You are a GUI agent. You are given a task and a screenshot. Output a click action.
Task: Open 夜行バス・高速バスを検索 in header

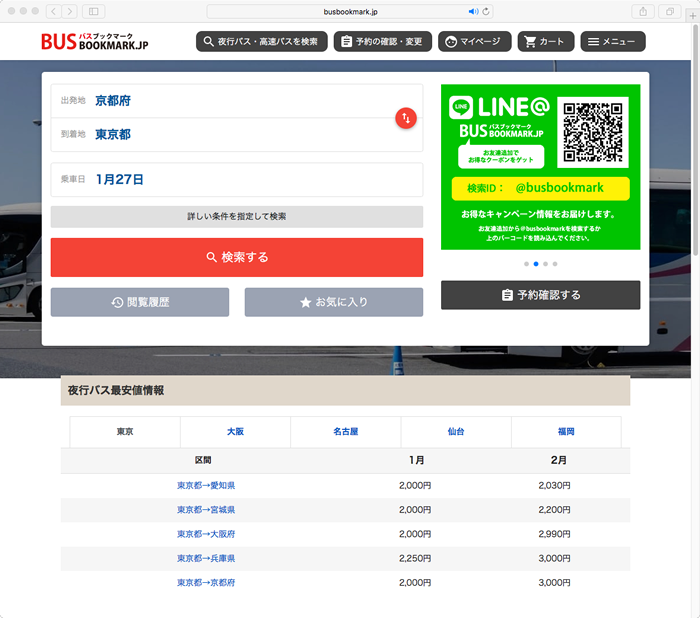(262, 42)
